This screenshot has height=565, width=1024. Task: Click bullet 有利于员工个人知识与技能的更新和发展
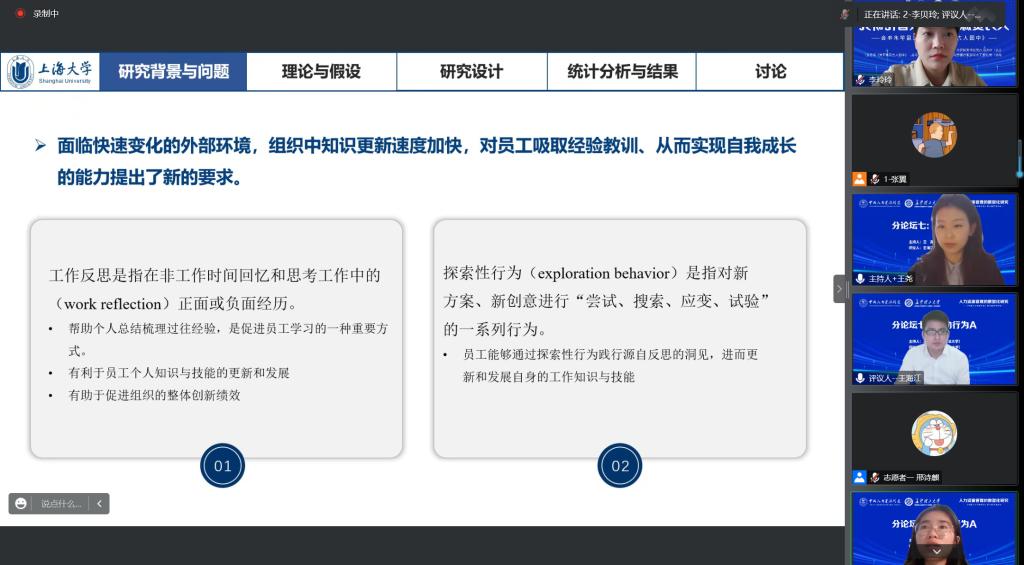click(179, 373)
